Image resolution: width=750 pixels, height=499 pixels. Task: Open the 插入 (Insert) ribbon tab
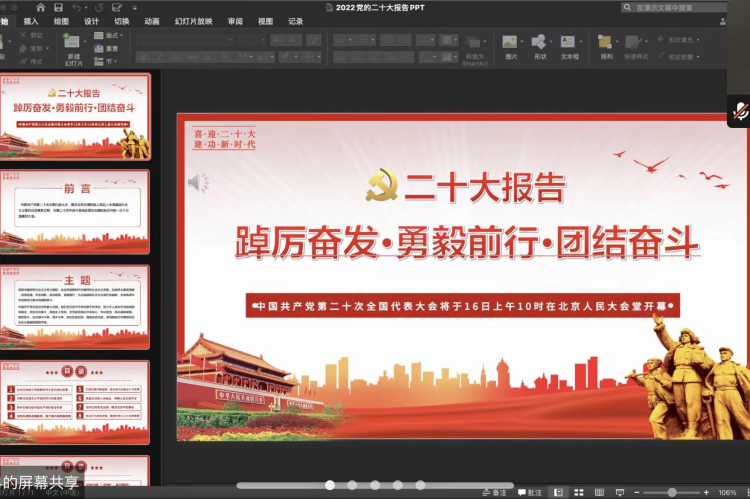pos(31,21)
